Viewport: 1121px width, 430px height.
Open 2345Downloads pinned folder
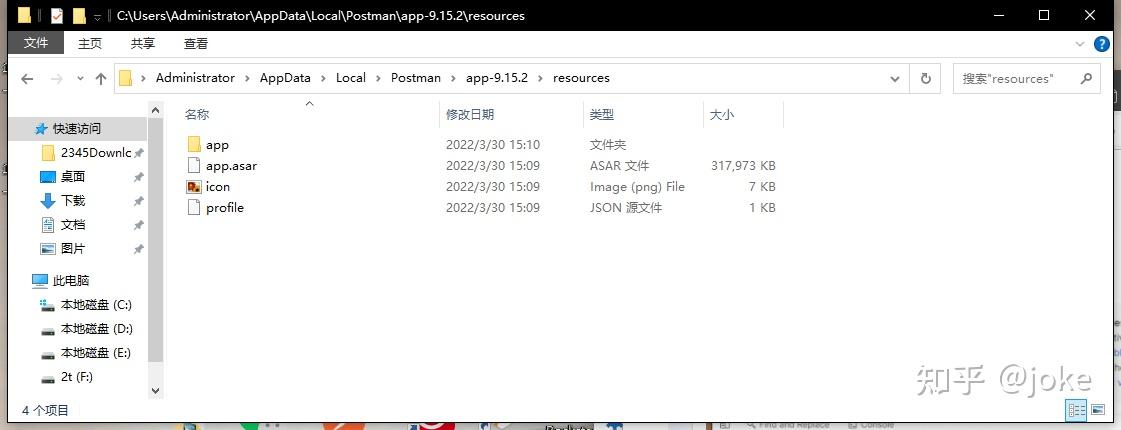click(96, 152)
